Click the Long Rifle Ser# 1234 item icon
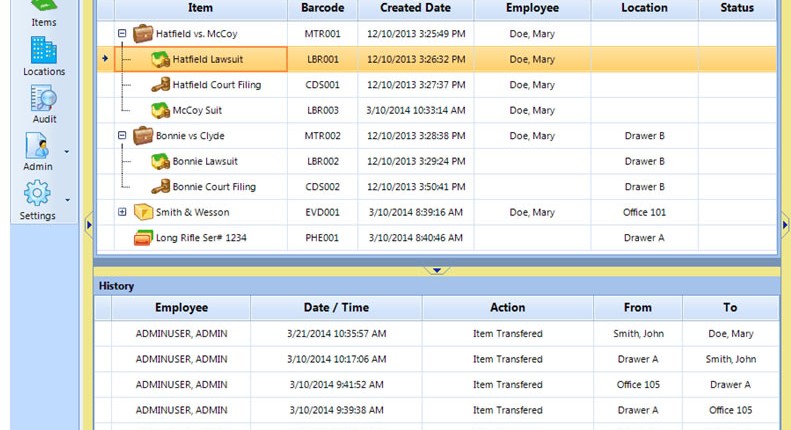The width and height of the screenshot is (791, 430). tap(143, 238)
